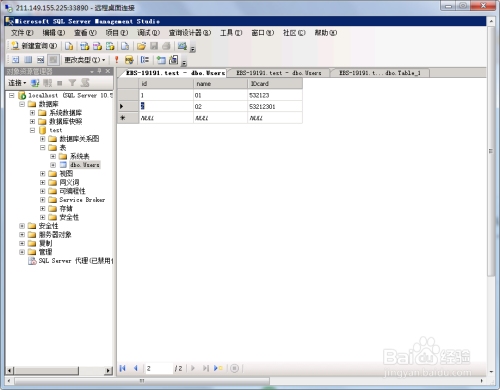
Task: Toggle the Show SQL Pane icon
Action: pos(40,60)
